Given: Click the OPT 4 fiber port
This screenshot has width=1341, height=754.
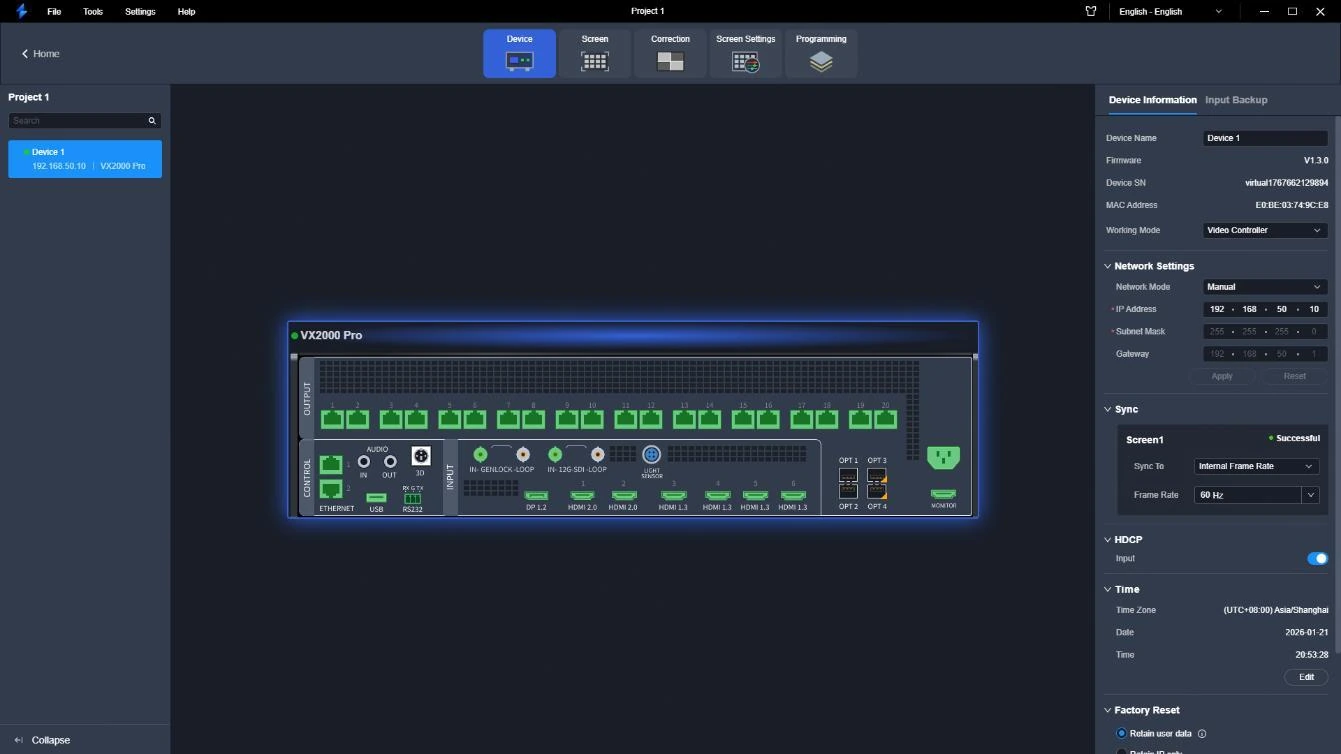Looking at the screenshot, I should click(877, 491).
